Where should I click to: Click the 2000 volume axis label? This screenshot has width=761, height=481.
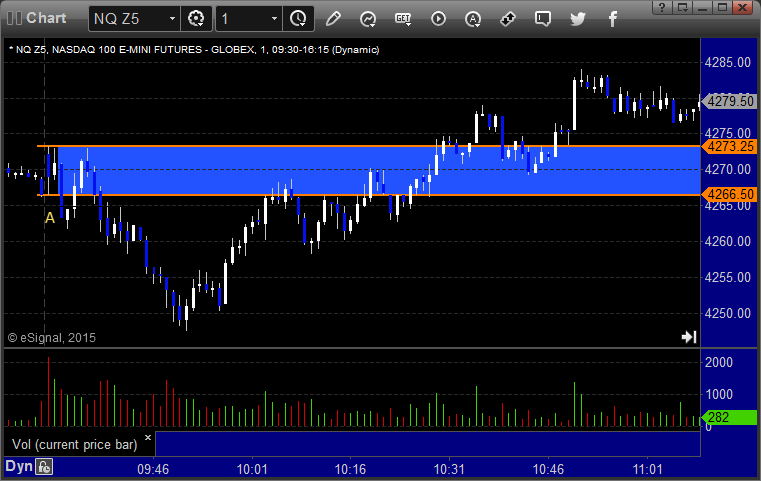click(719, 362)
